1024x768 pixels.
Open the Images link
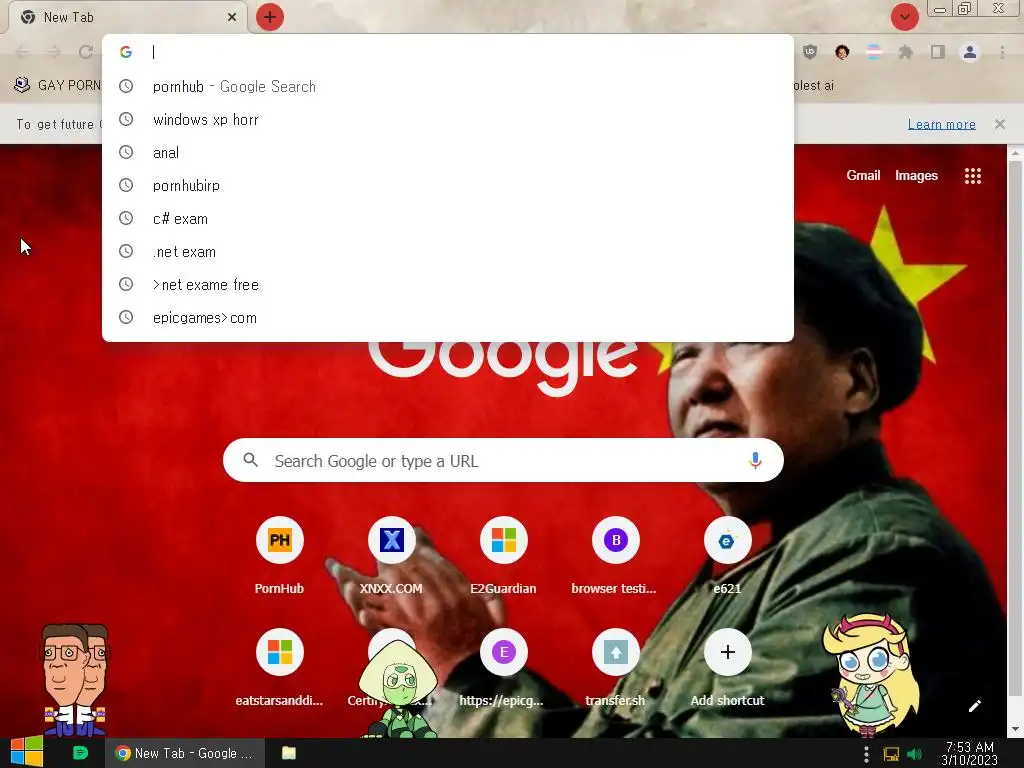916,175
